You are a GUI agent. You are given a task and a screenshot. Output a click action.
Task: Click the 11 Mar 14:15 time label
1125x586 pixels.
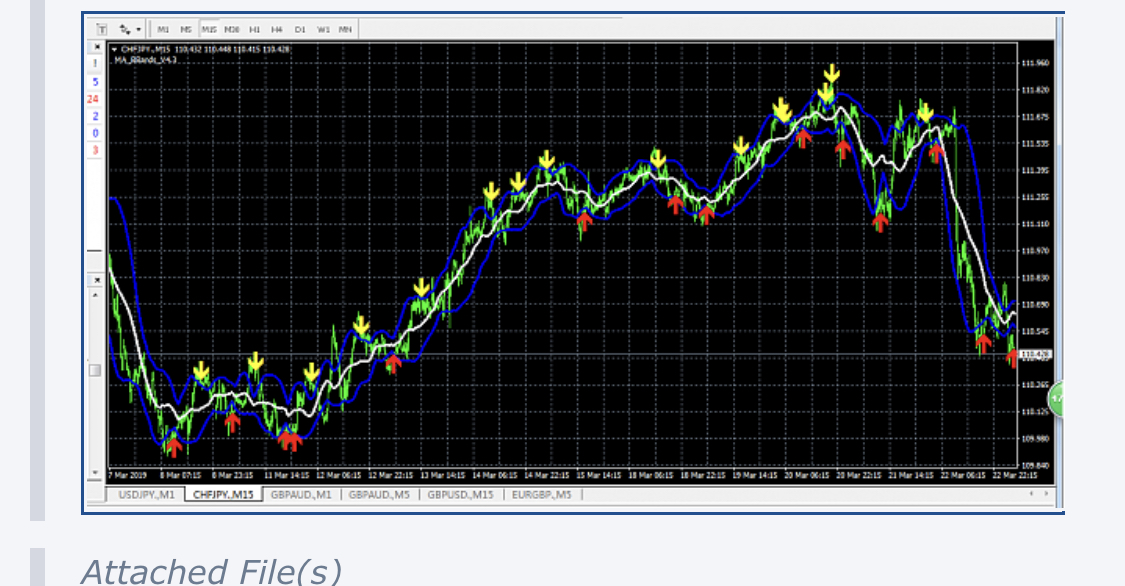coord(286,476)
